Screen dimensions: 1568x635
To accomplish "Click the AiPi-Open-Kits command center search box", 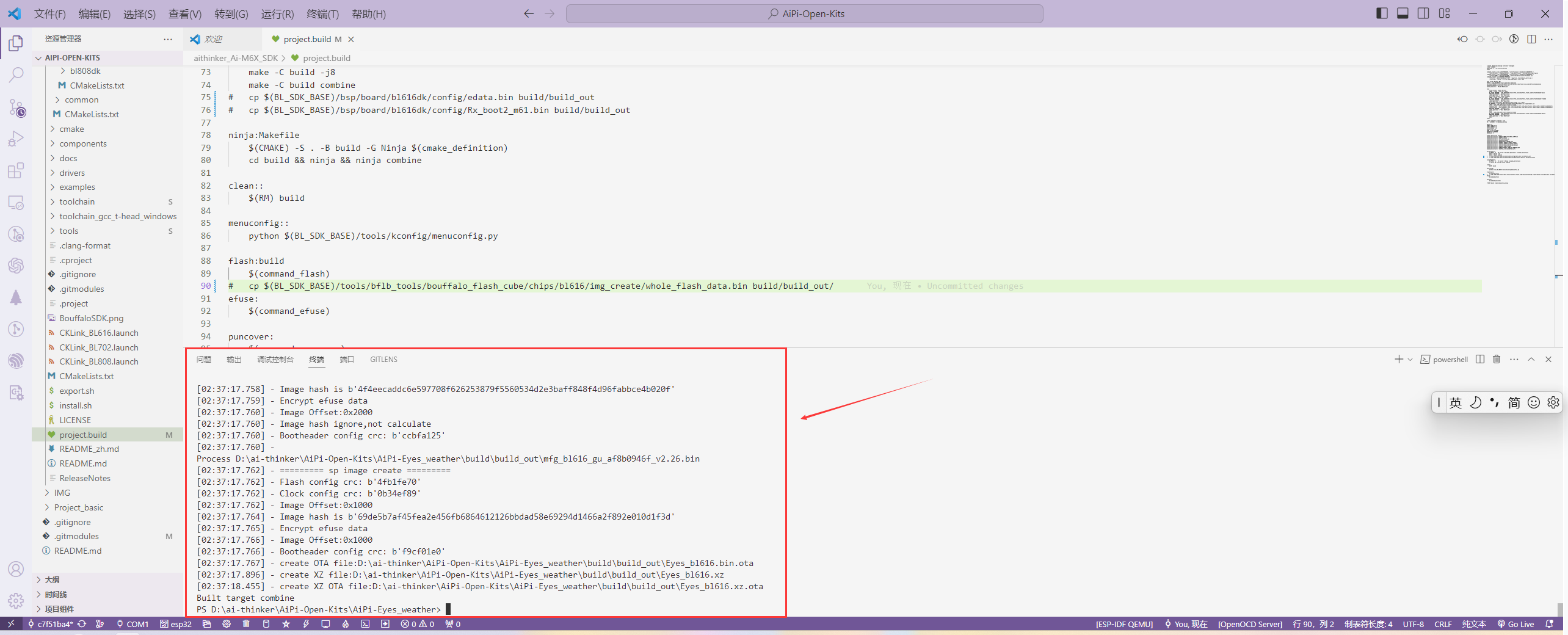I will click(804, 13).
